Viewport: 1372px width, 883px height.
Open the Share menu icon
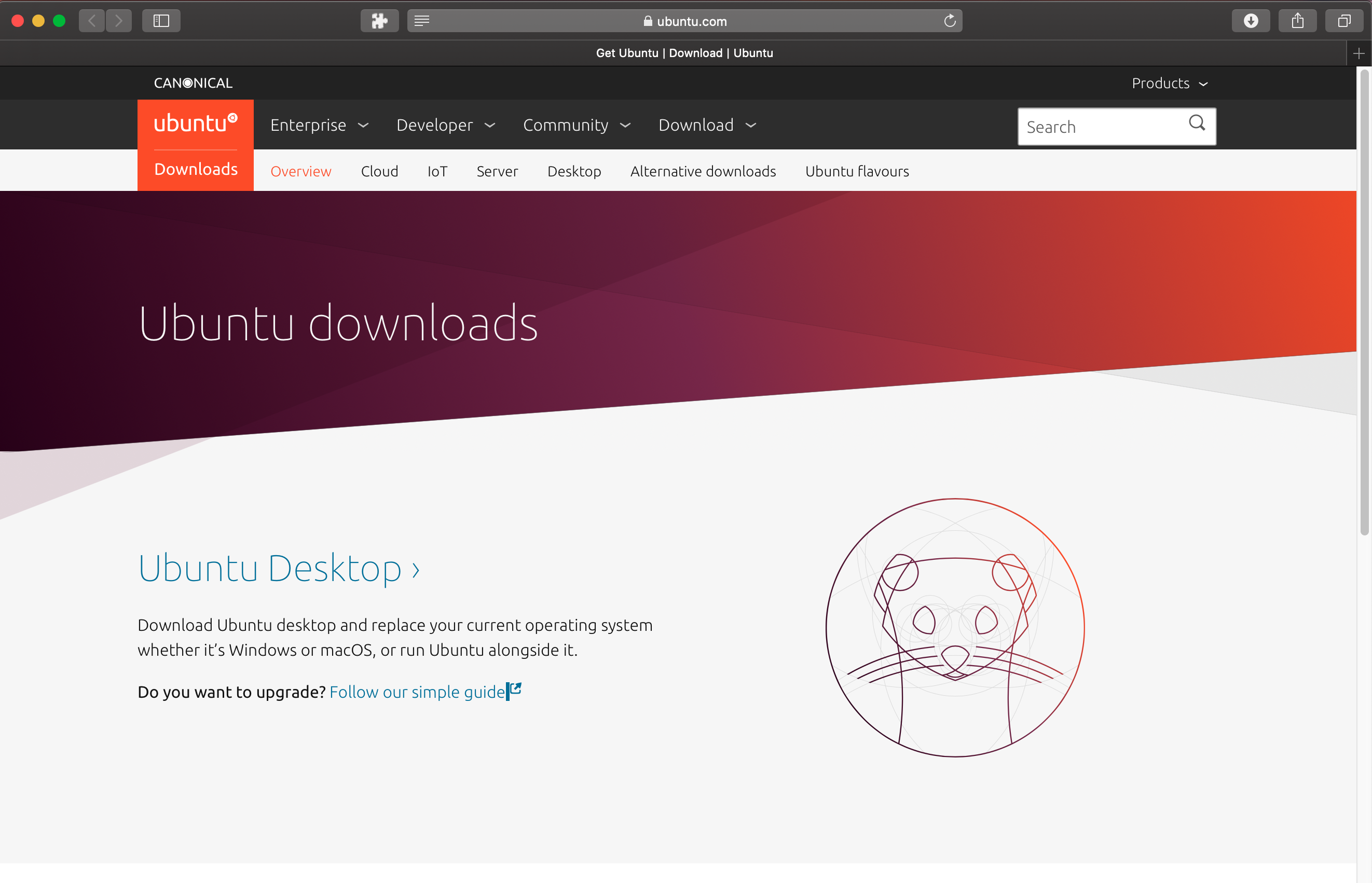click(x=1297, y=21)
